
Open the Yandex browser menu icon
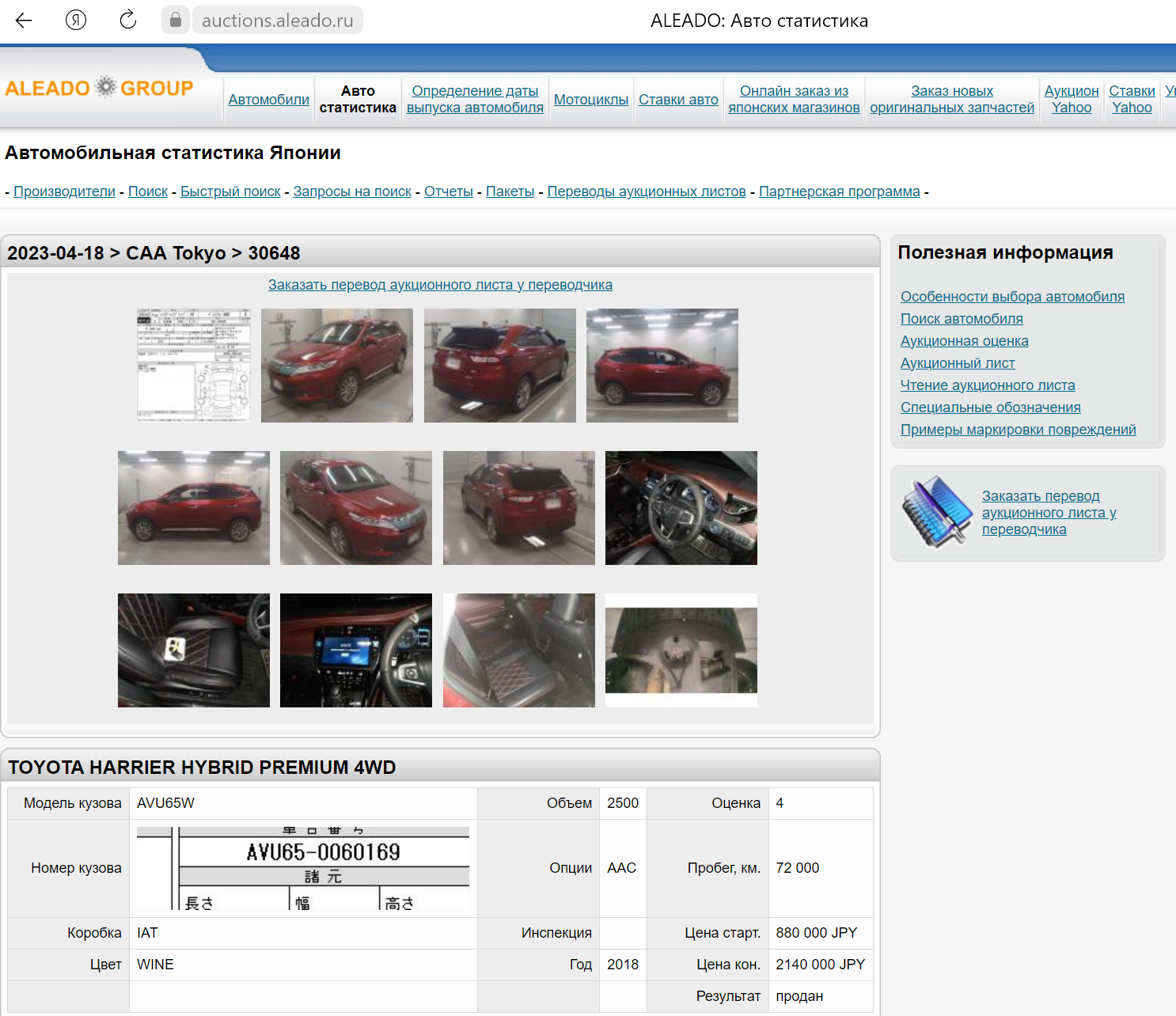[x=72, y=21]
